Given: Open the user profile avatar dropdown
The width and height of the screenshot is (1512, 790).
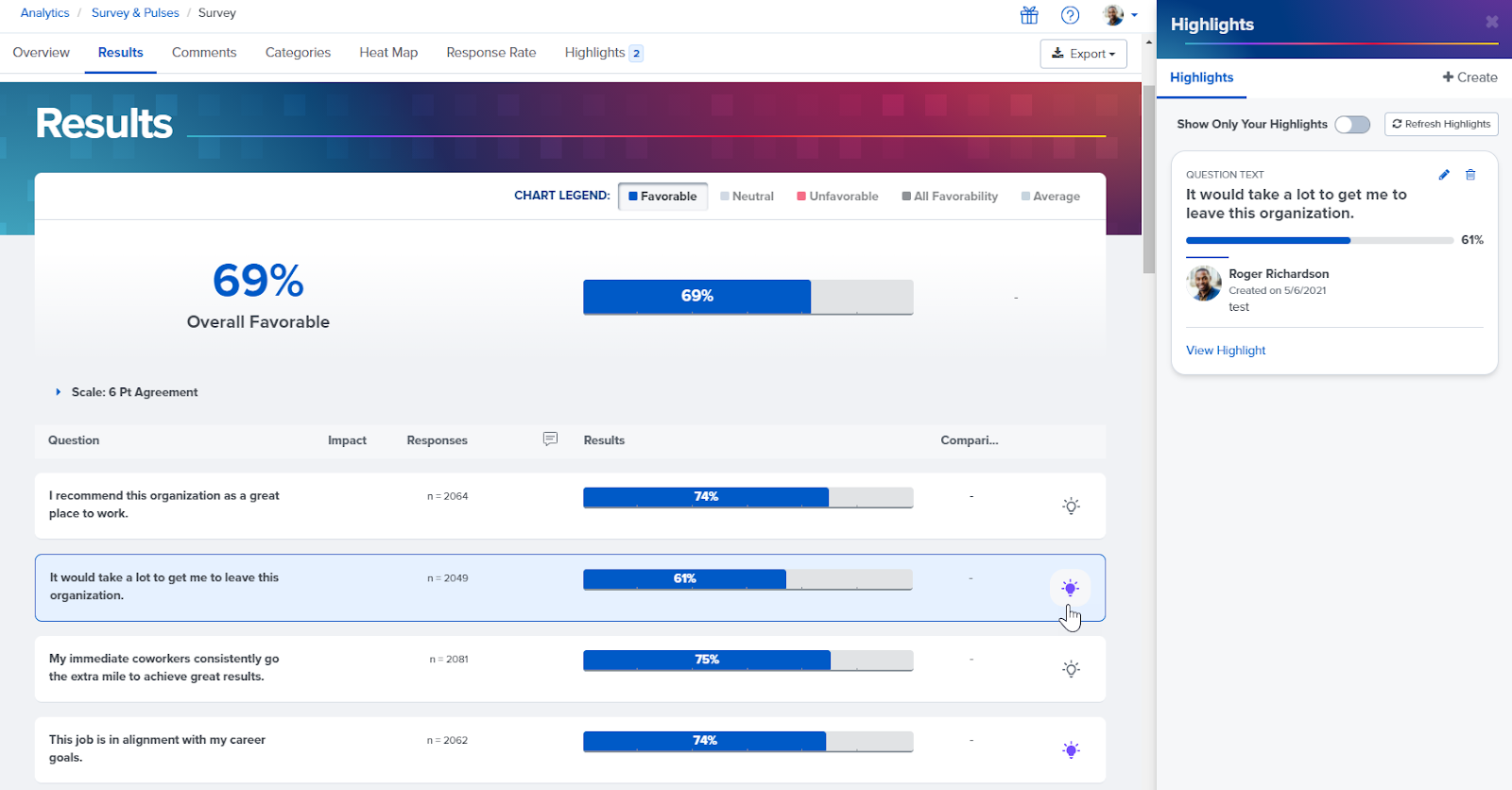Looking at the screenshot, I should pyautogui.click(x=1120, y=15).
